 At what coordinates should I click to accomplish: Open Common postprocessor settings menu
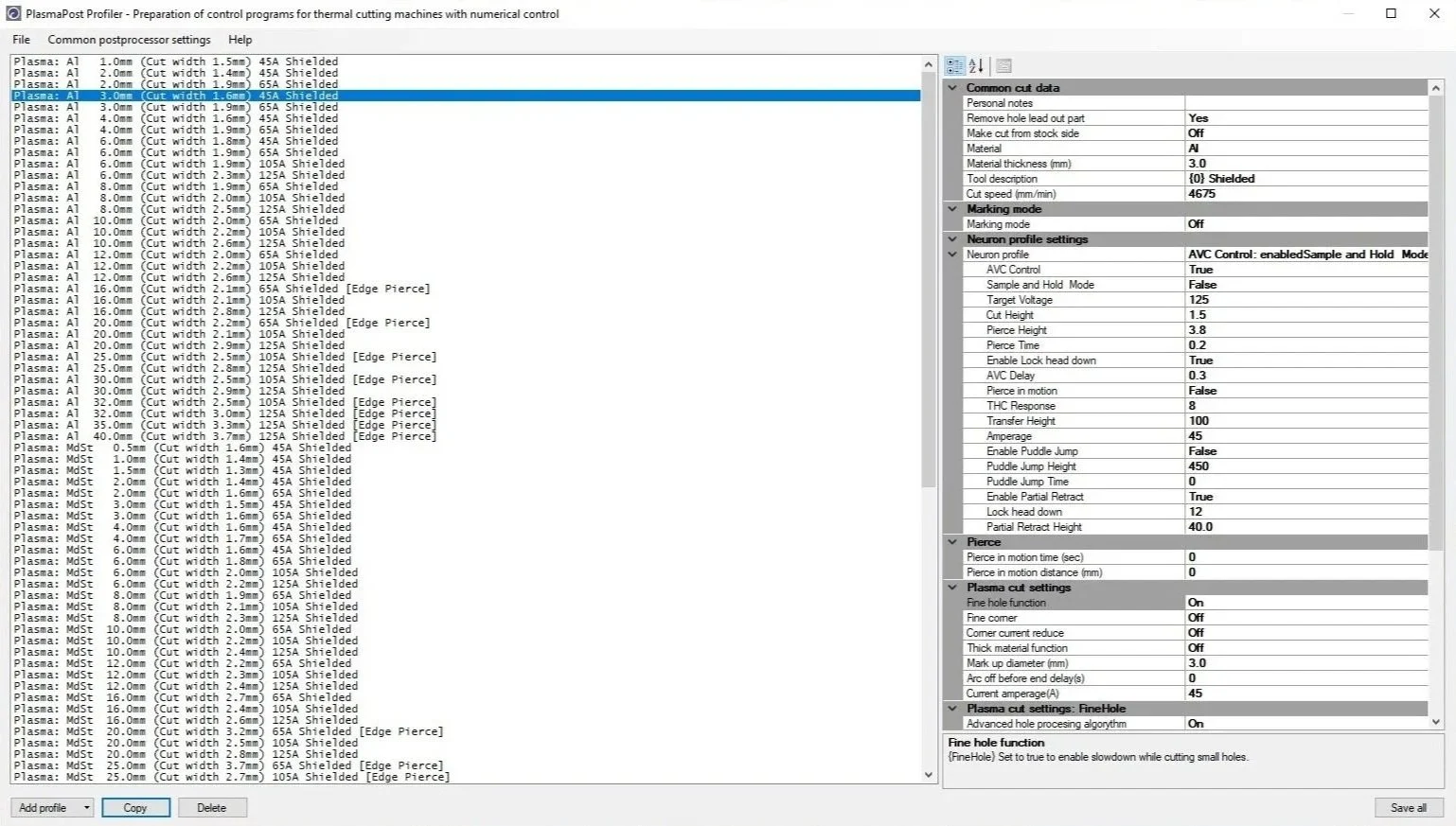point(129,40)
